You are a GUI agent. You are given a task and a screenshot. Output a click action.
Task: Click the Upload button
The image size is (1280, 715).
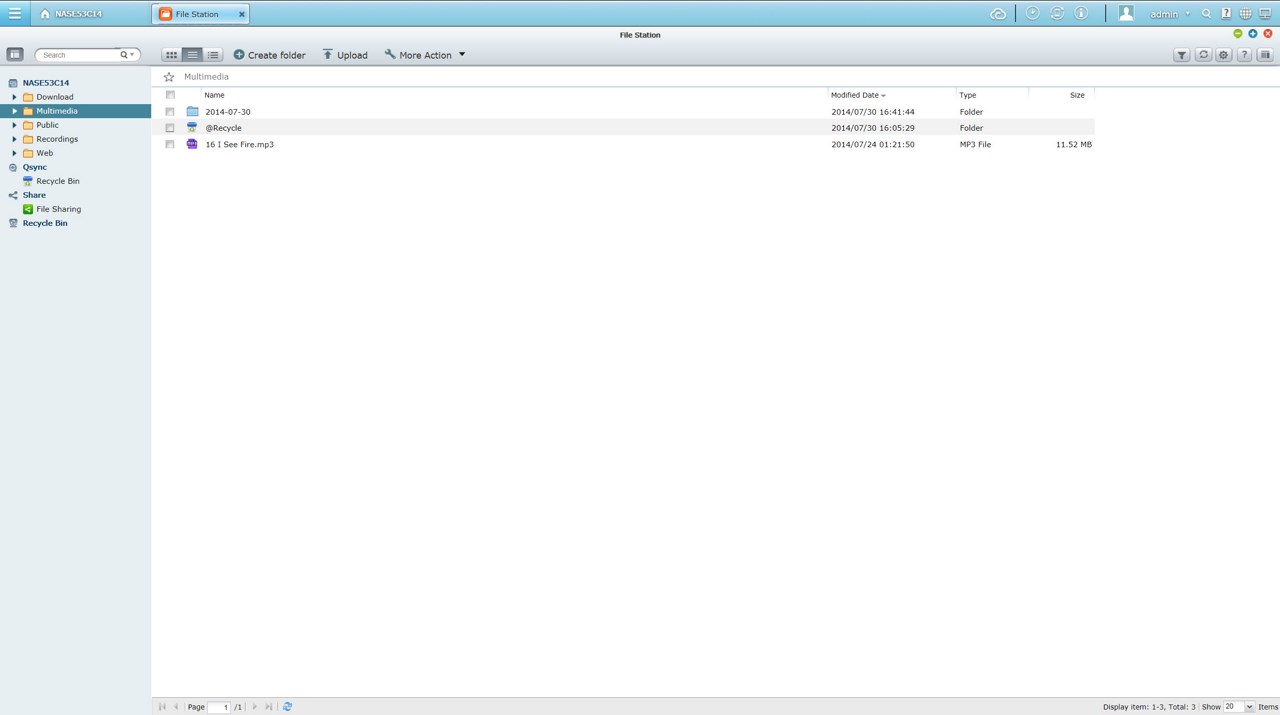(345, 55)
